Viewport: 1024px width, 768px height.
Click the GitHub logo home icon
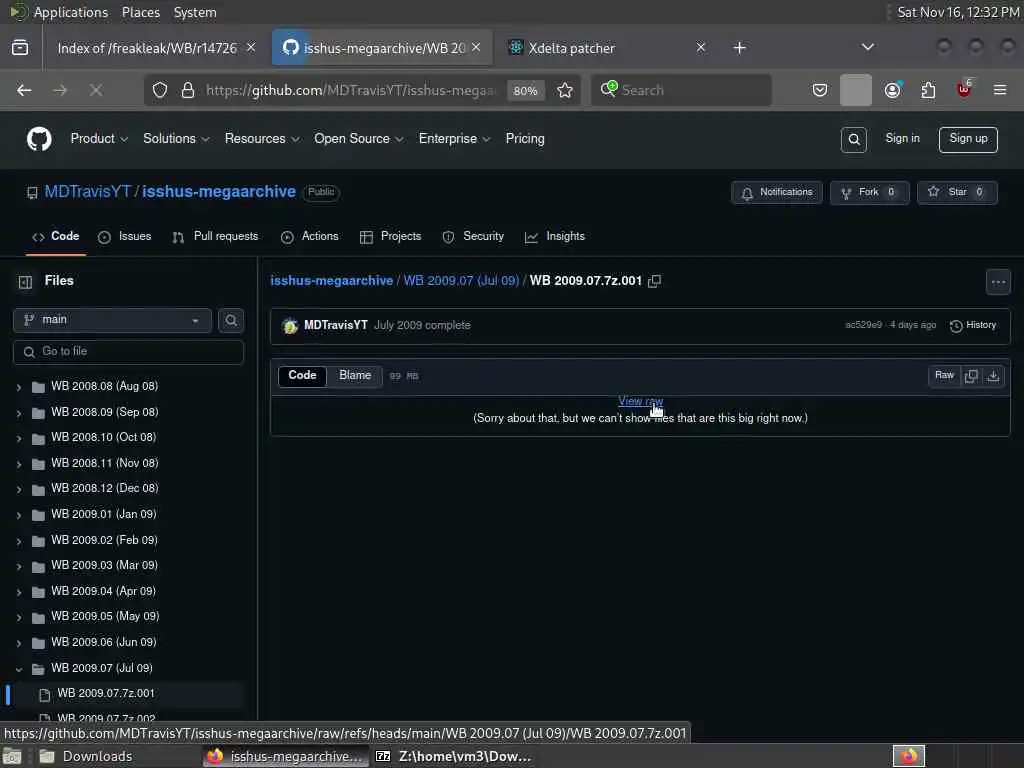[39, 139]
